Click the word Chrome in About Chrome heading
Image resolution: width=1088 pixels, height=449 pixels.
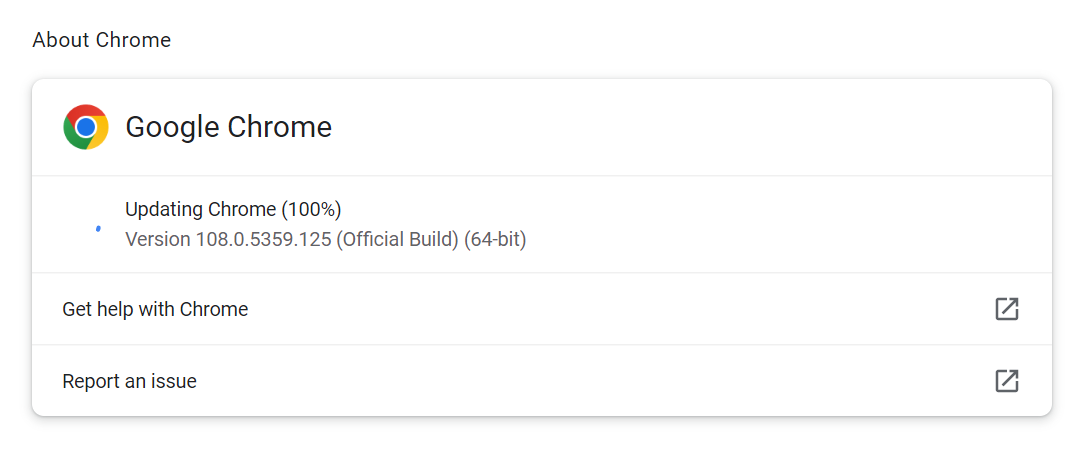(134, 40)
